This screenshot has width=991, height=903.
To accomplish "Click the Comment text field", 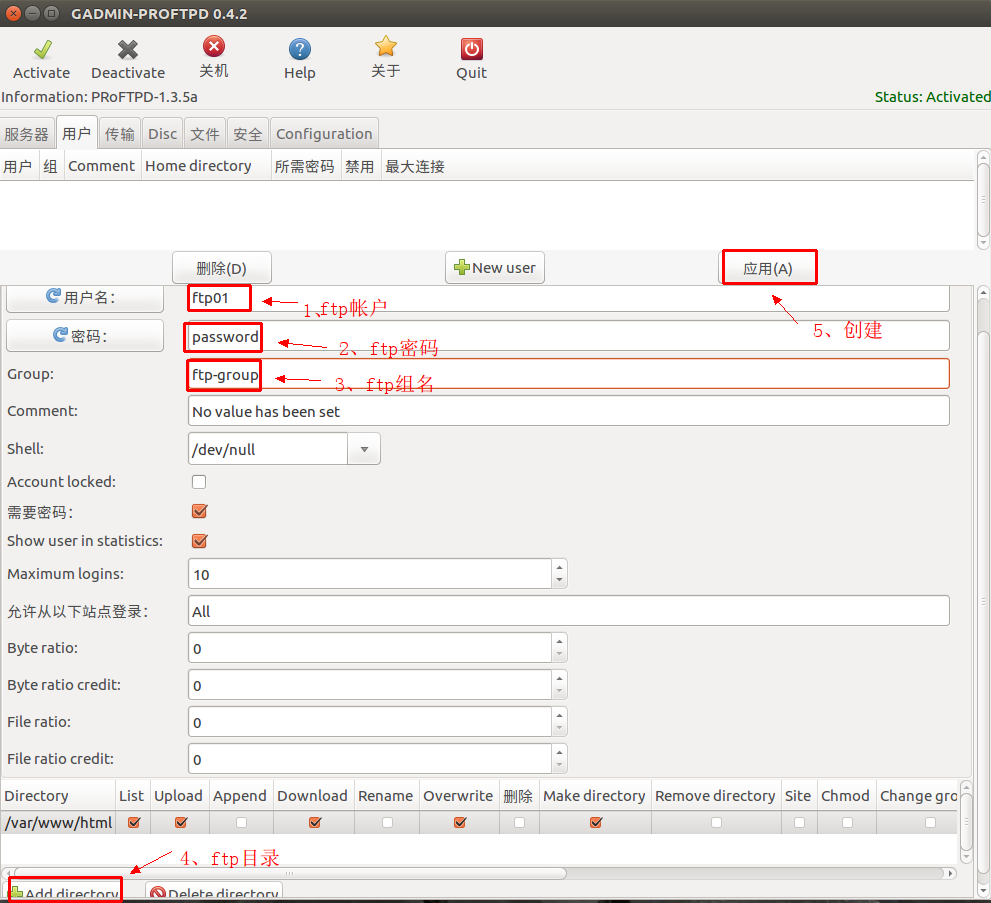I will pos(568,411).
